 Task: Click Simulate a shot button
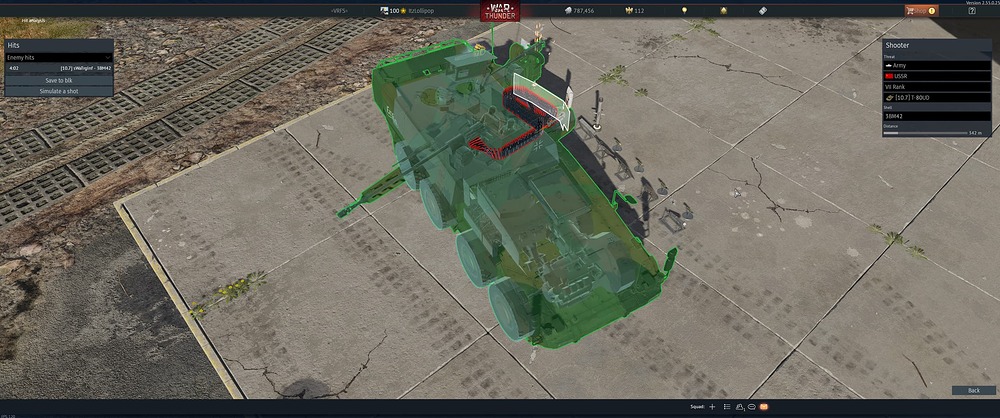[x=57, y=91]
